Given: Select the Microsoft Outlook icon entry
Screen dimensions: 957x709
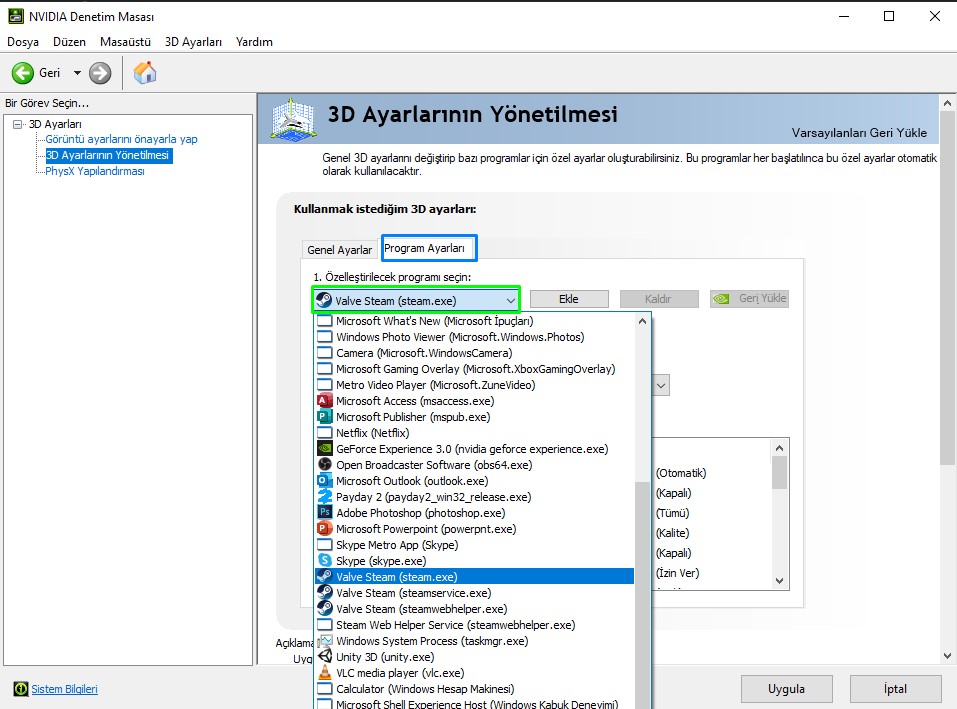Looking at the screenshot, I should point(324,481).
